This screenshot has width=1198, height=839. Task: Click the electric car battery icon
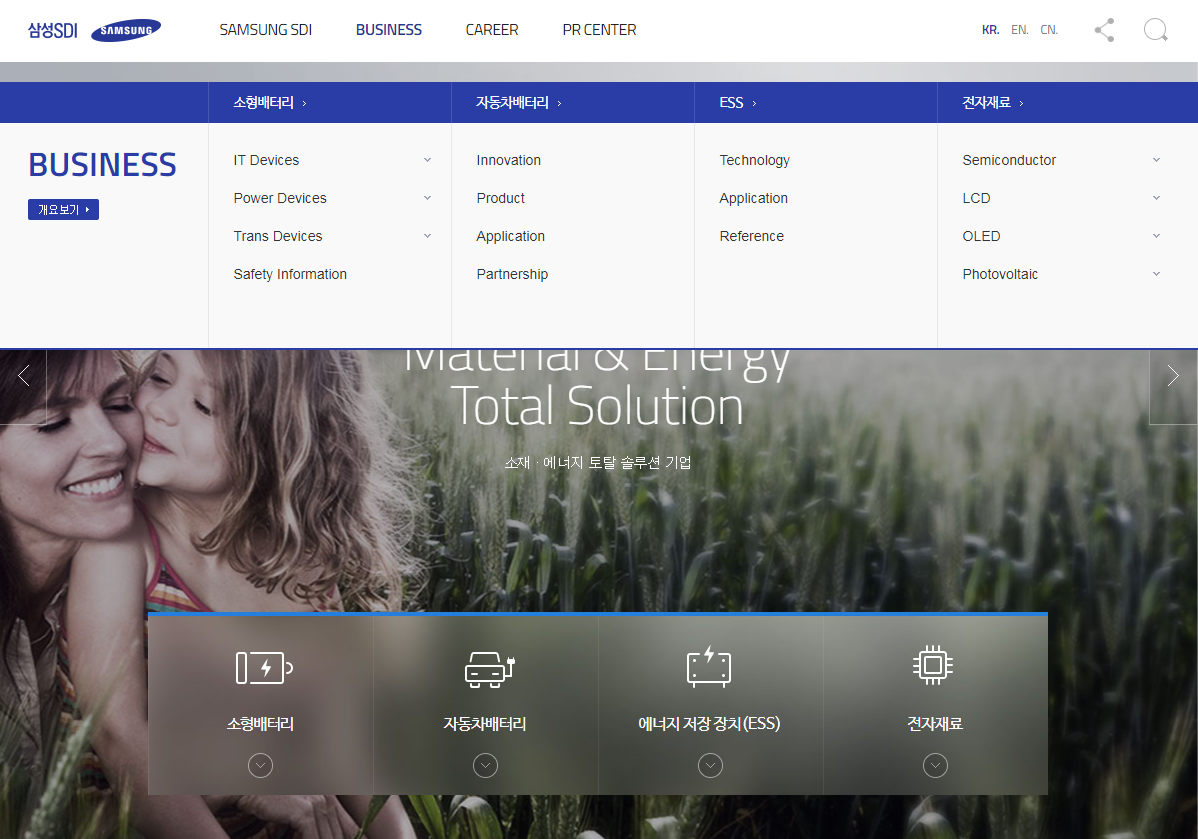490,669
